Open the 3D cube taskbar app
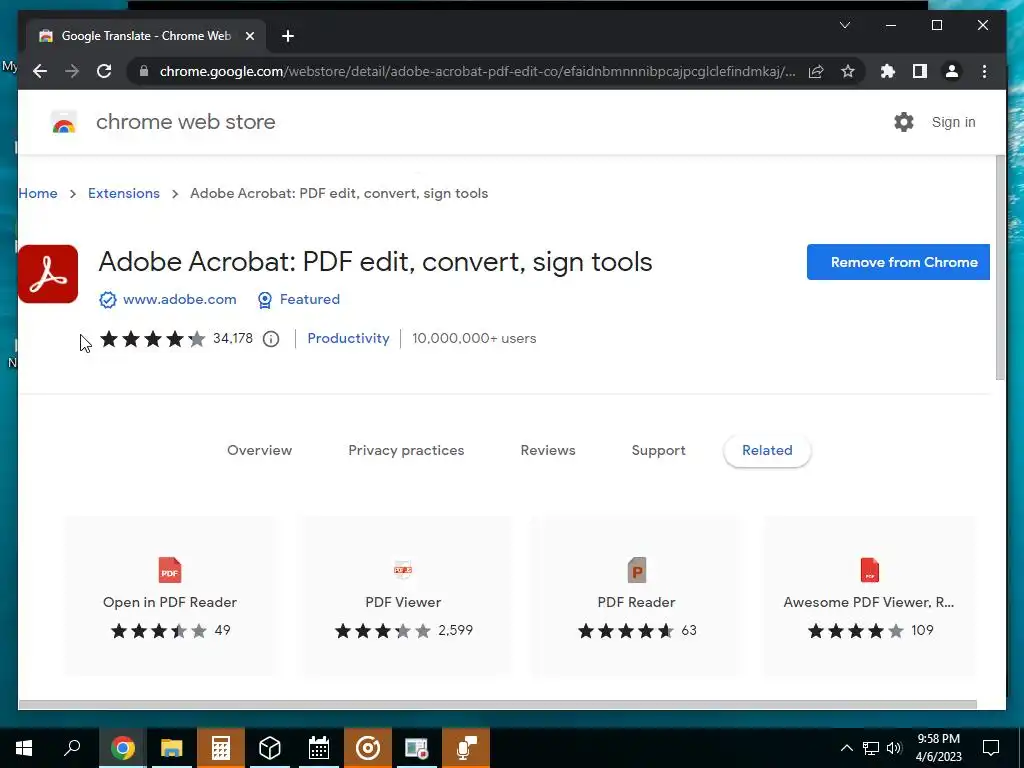 click(x=270, y=748)
